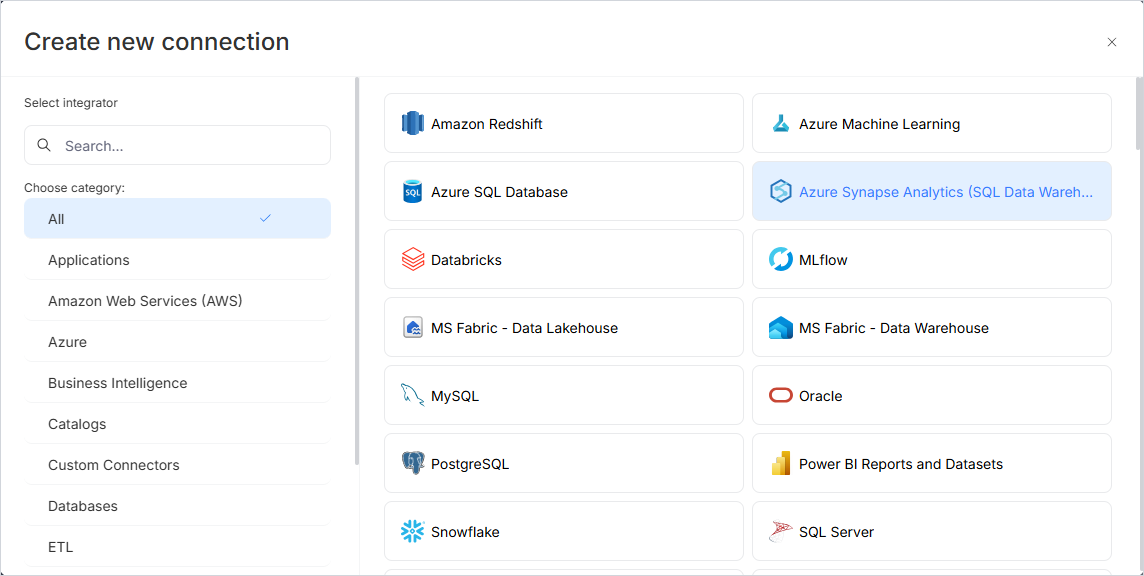
Task: Choose Azure Synapse Analytics connector
Action: coord(944,192)
